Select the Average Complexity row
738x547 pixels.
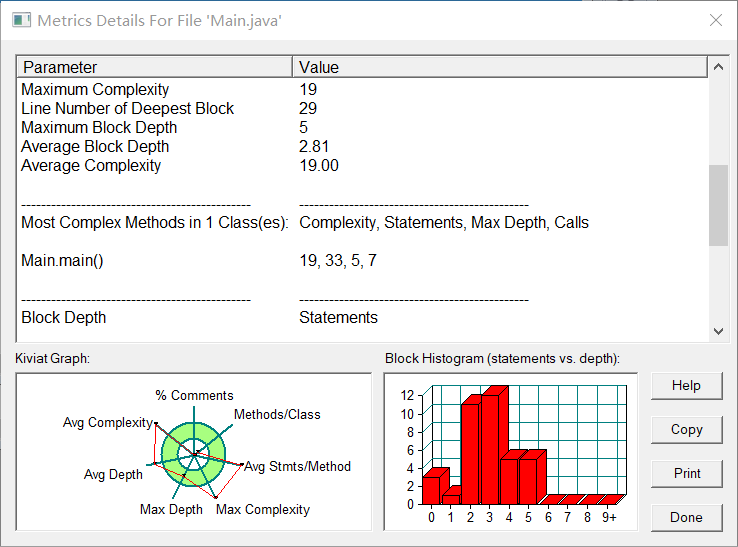coord(362,165)
